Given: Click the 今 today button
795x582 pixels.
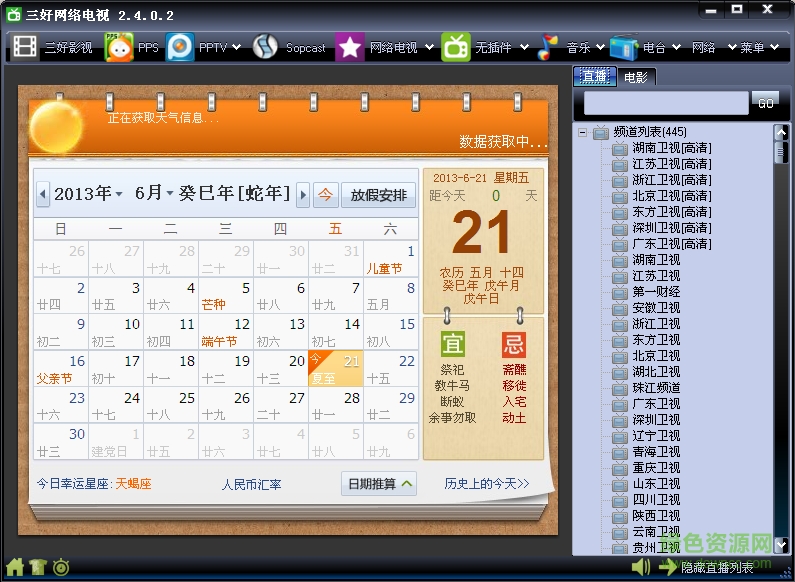Looking at the screenshot, I should [x=326, y=195].
